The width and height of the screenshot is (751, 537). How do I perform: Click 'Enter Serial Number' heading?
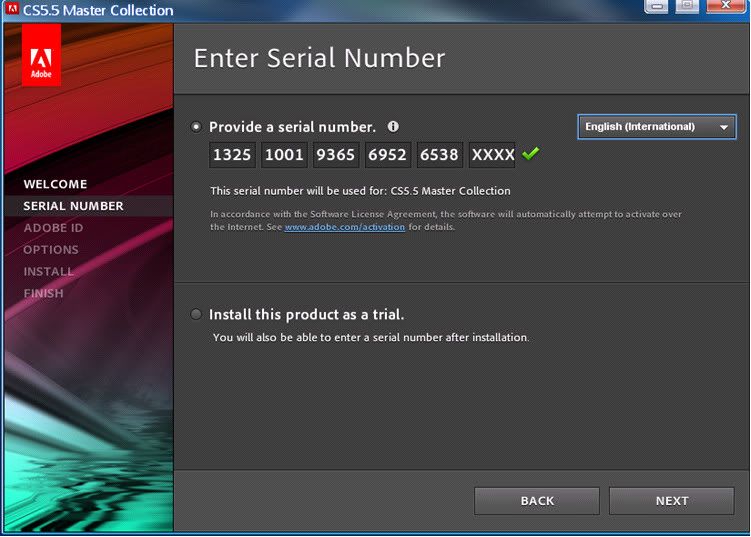pyautogui.click(x=319, y=58)
